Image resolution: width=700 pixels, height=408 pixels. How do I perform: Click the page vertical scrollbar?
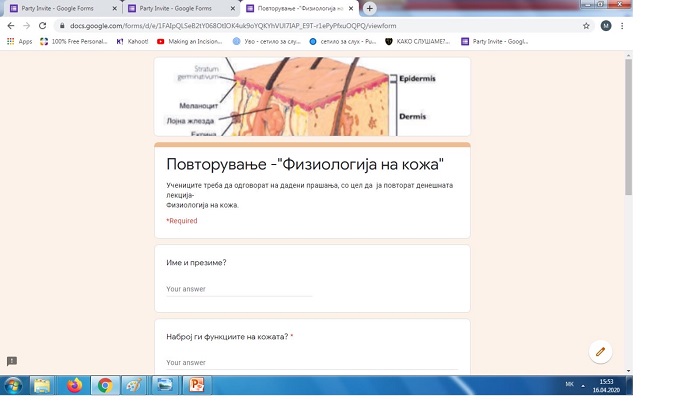tap(627, 130)
